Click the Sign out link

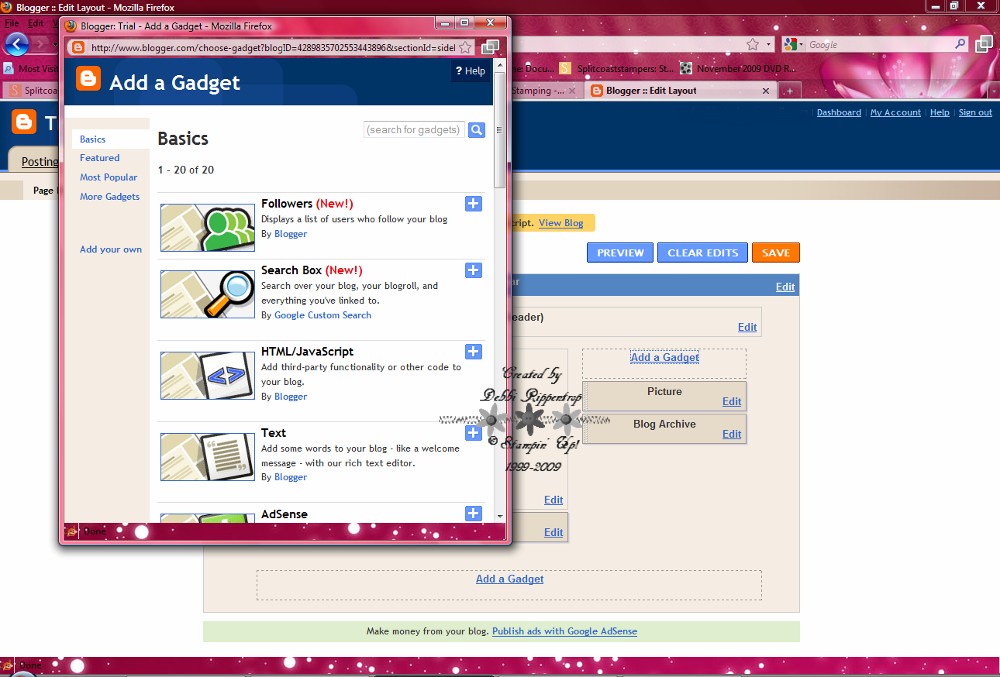975,112
